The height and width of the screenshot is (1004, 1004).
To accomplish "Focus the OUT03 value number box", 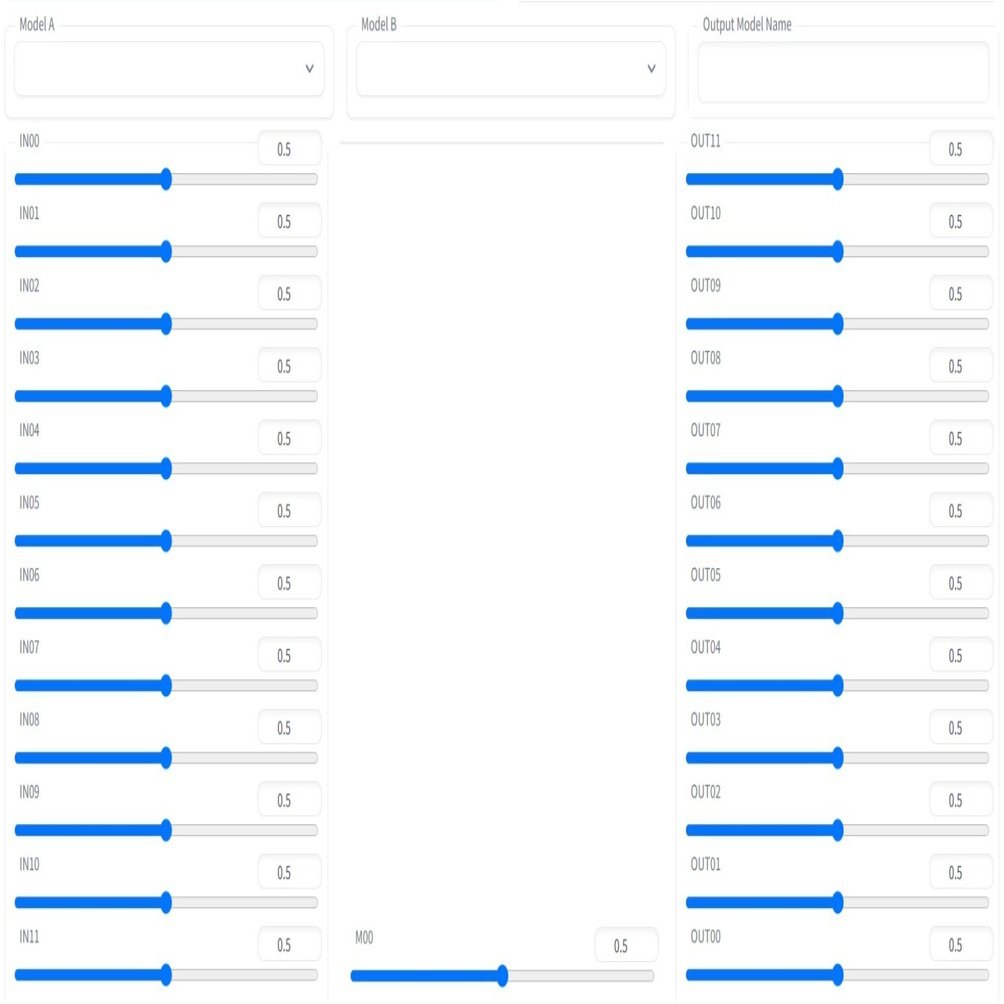I will (961, 728).
